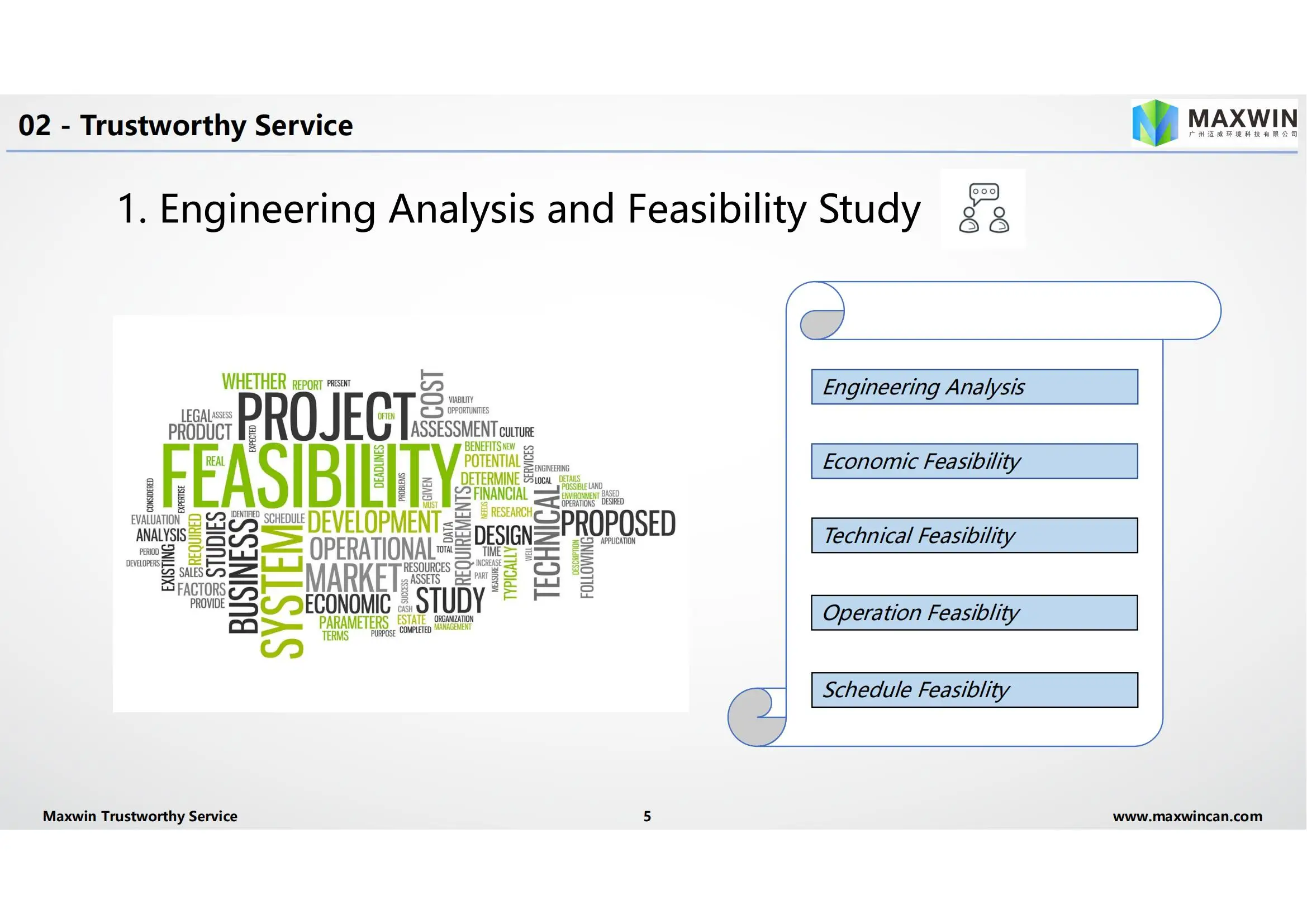Screen dimensions: 1307x924
Task: Select the Engineering Analysis box
Action: (975, 387)
